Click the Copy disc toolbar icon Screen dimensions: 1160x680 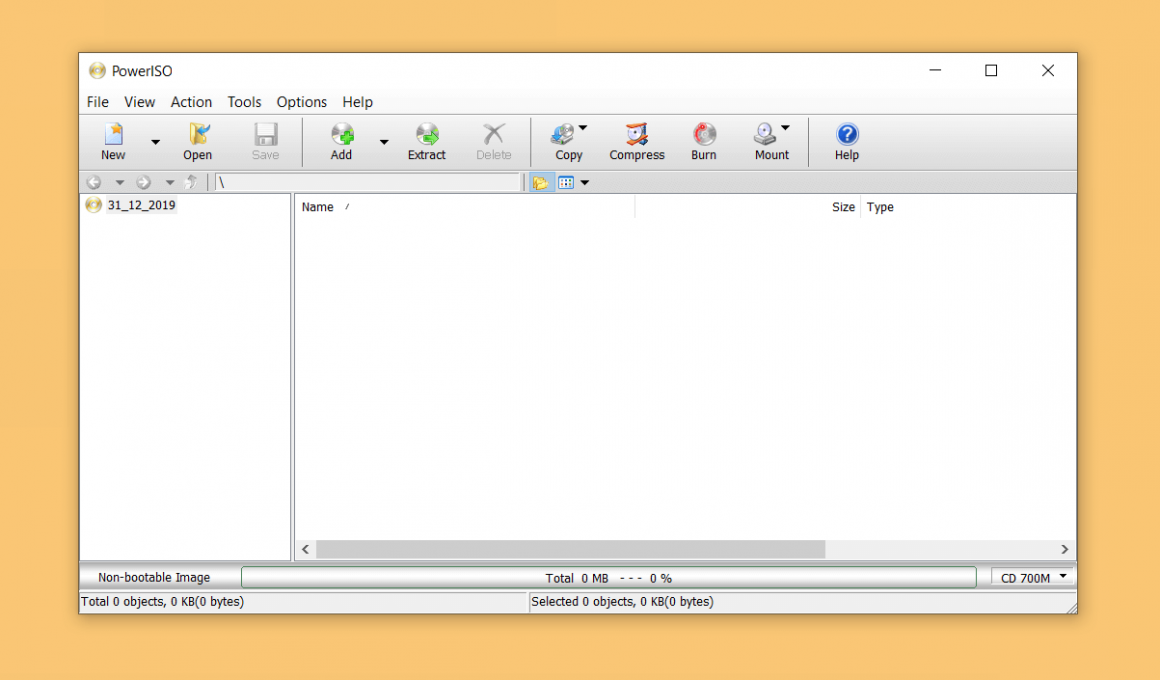[x=563, y=135]
